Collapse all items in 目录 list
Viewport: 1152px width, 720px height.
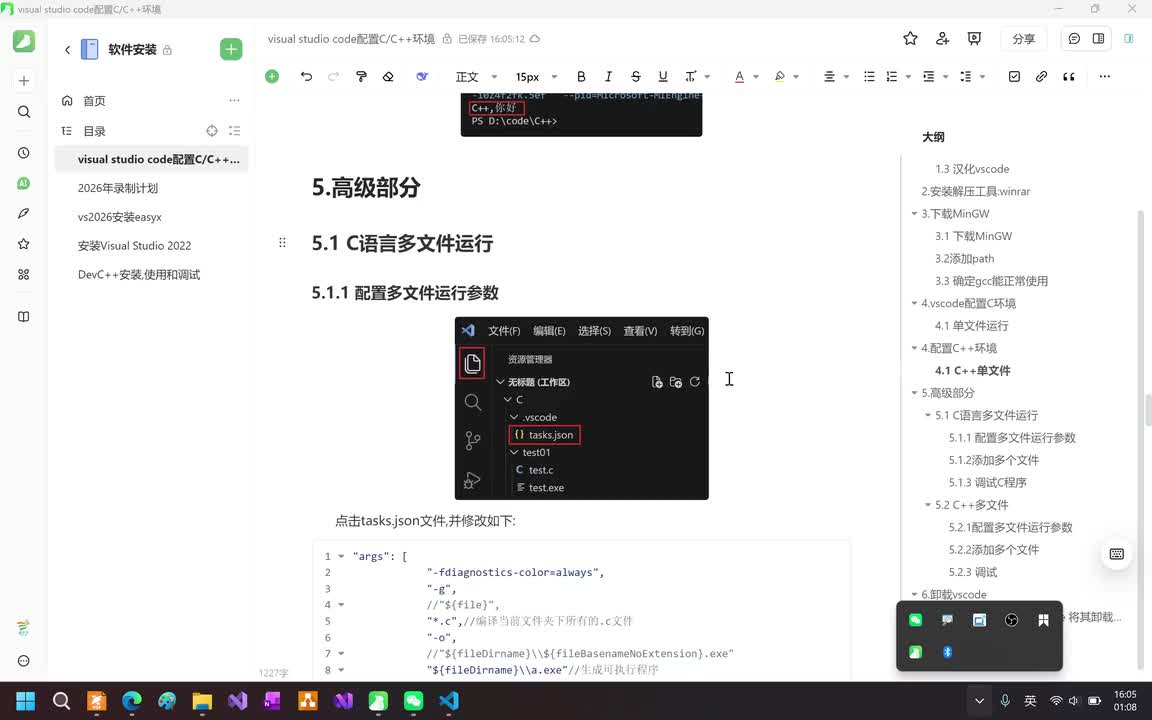pos(234,131)
